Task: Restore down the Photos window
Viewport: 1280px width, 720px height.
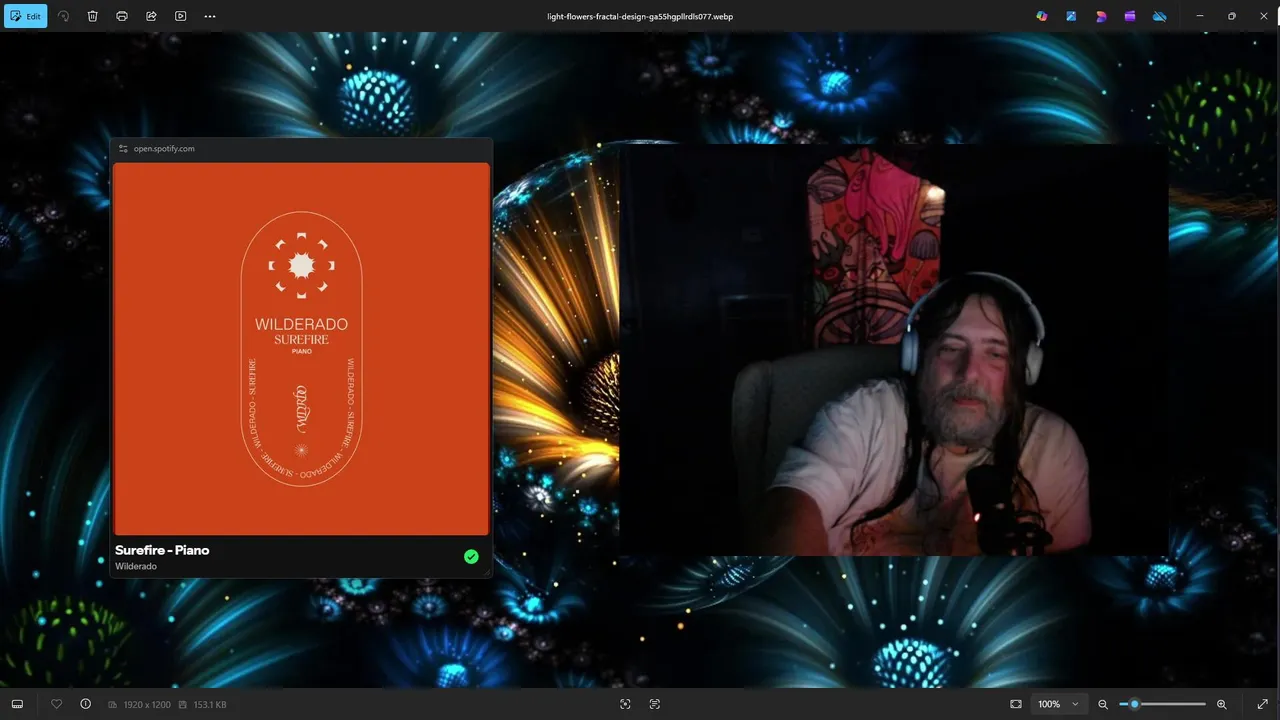Action: (1231, 16)
